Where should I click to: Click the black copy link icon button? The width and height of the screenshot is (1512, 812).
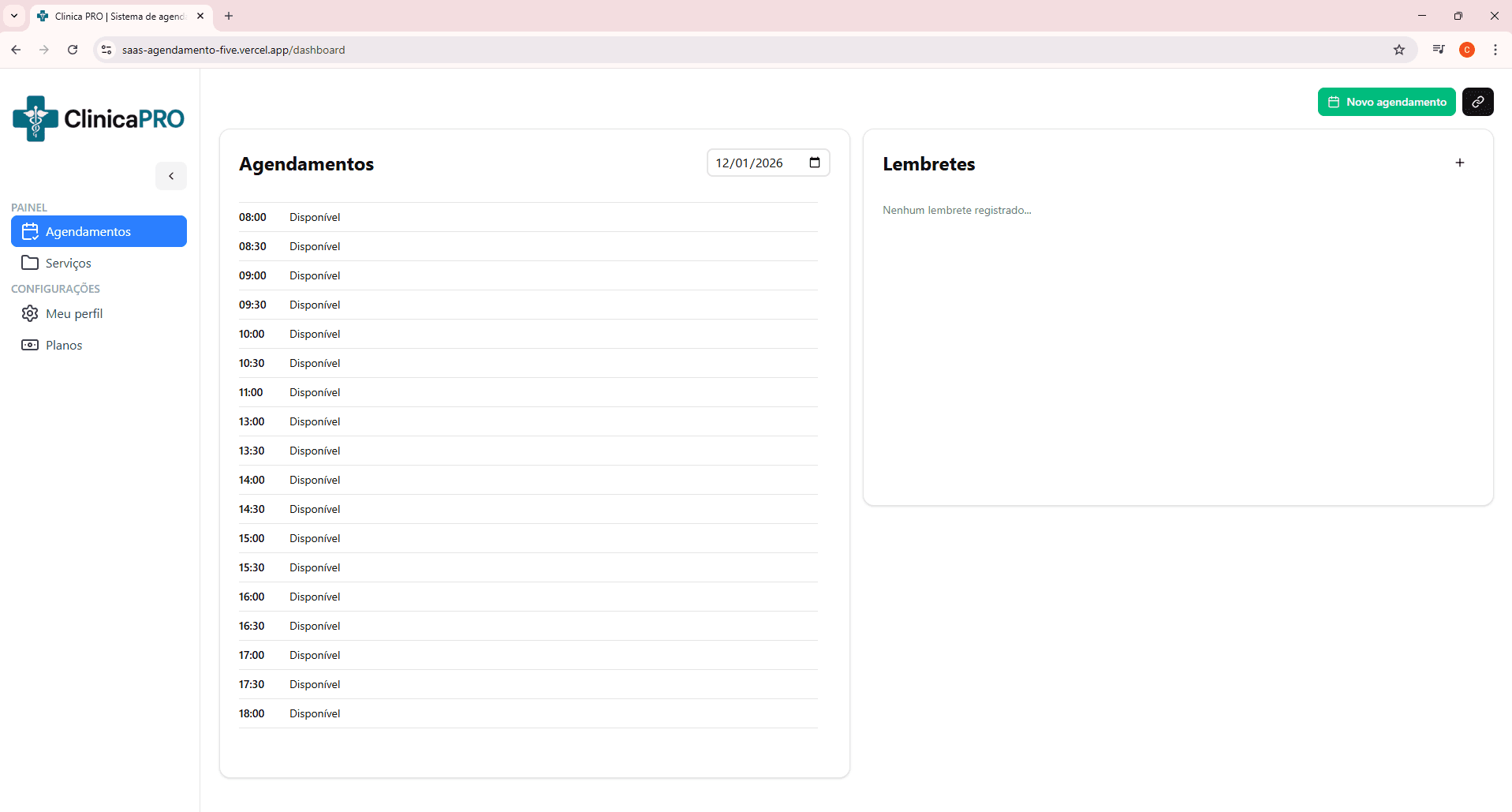1477,102
